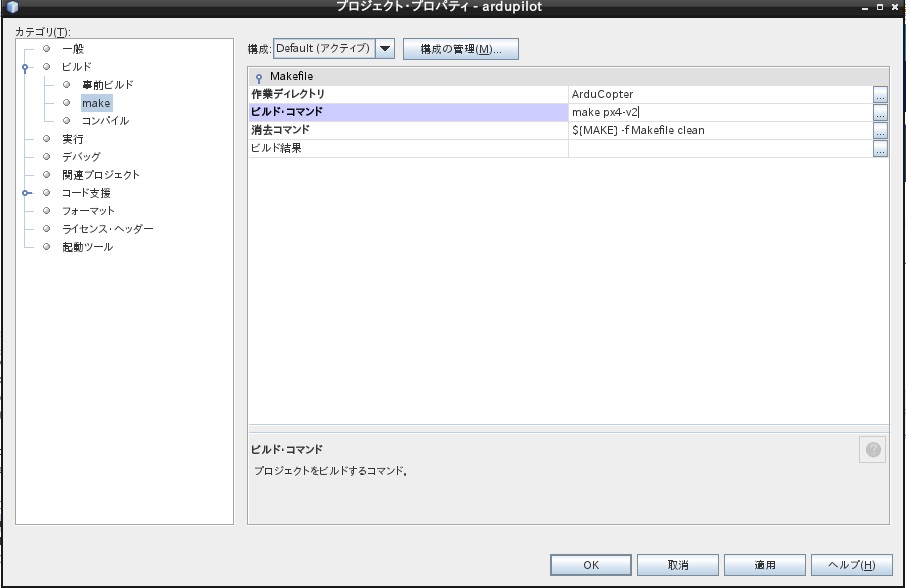Click the 構成 dropdown arrow button
This screenshot has width=906, height=588.
[385, 49]
